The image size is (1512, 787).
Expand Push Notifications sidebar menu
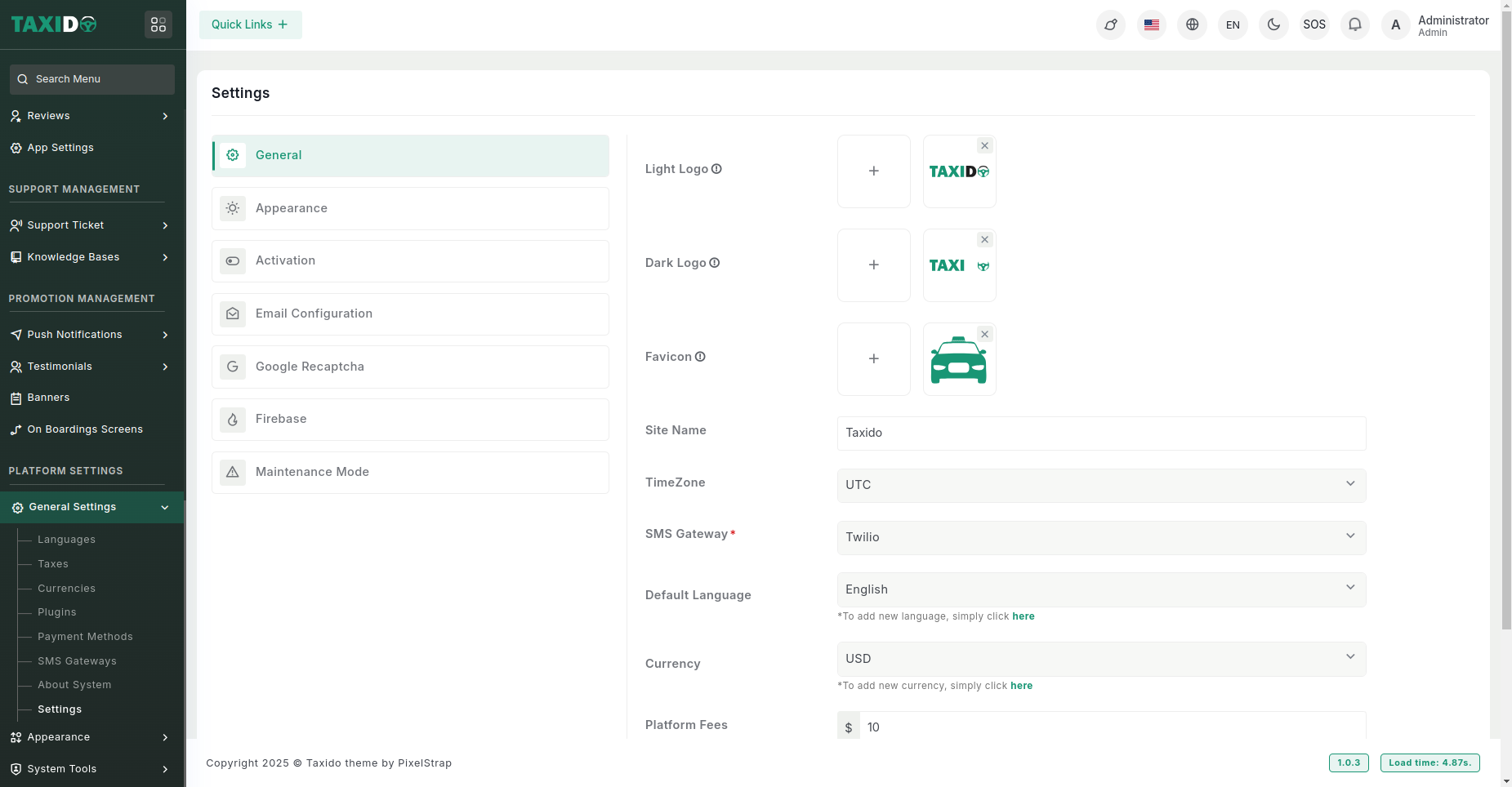(x=90, y=335)
